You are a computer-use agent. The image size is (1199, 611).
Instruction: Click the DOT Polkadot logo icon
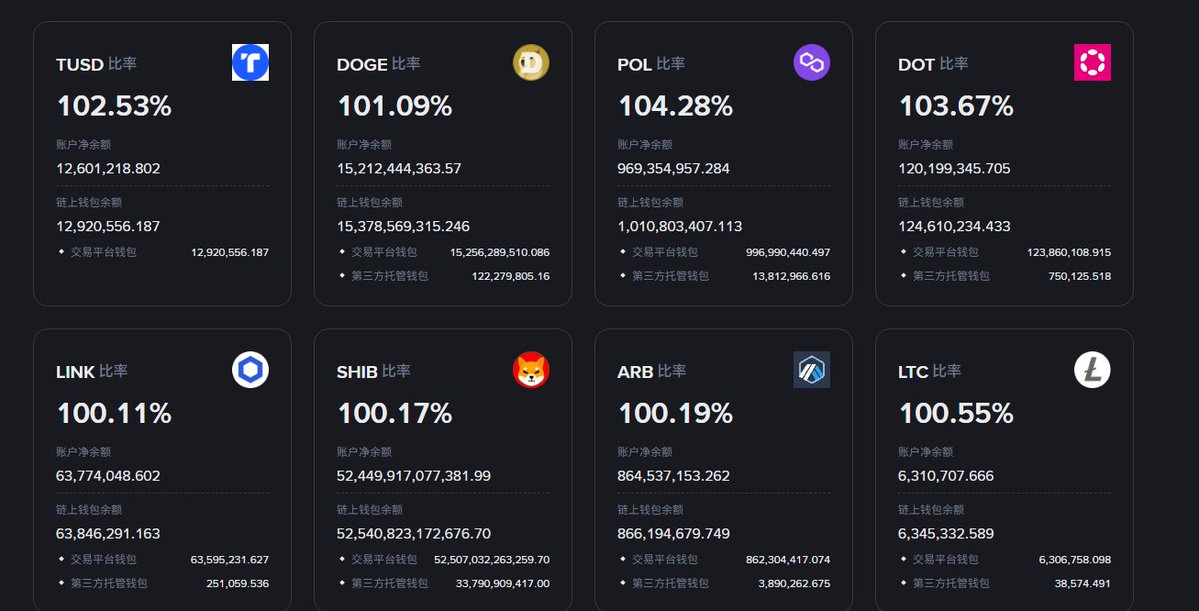pos(1092,63)
